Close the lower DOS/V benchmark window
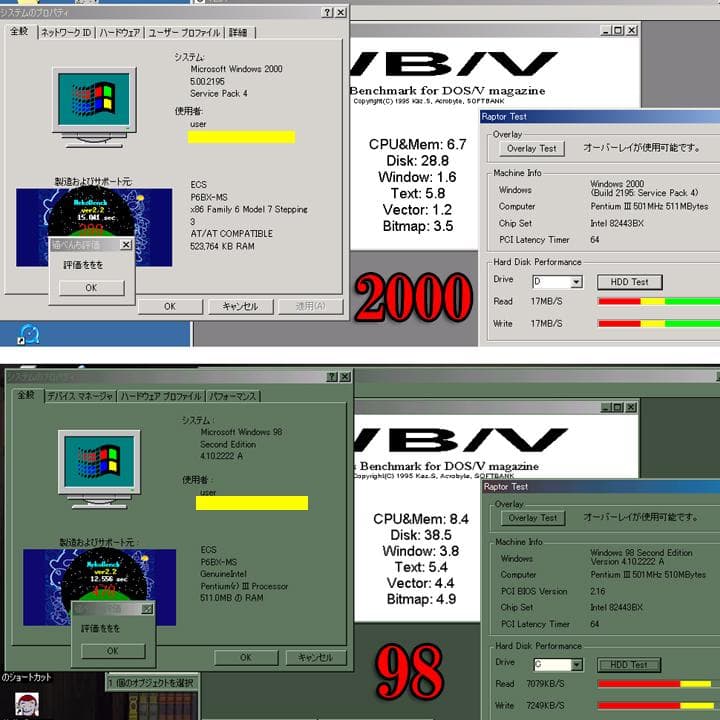Viewport: 720px width, 720px height. click(x=631, y=407)
